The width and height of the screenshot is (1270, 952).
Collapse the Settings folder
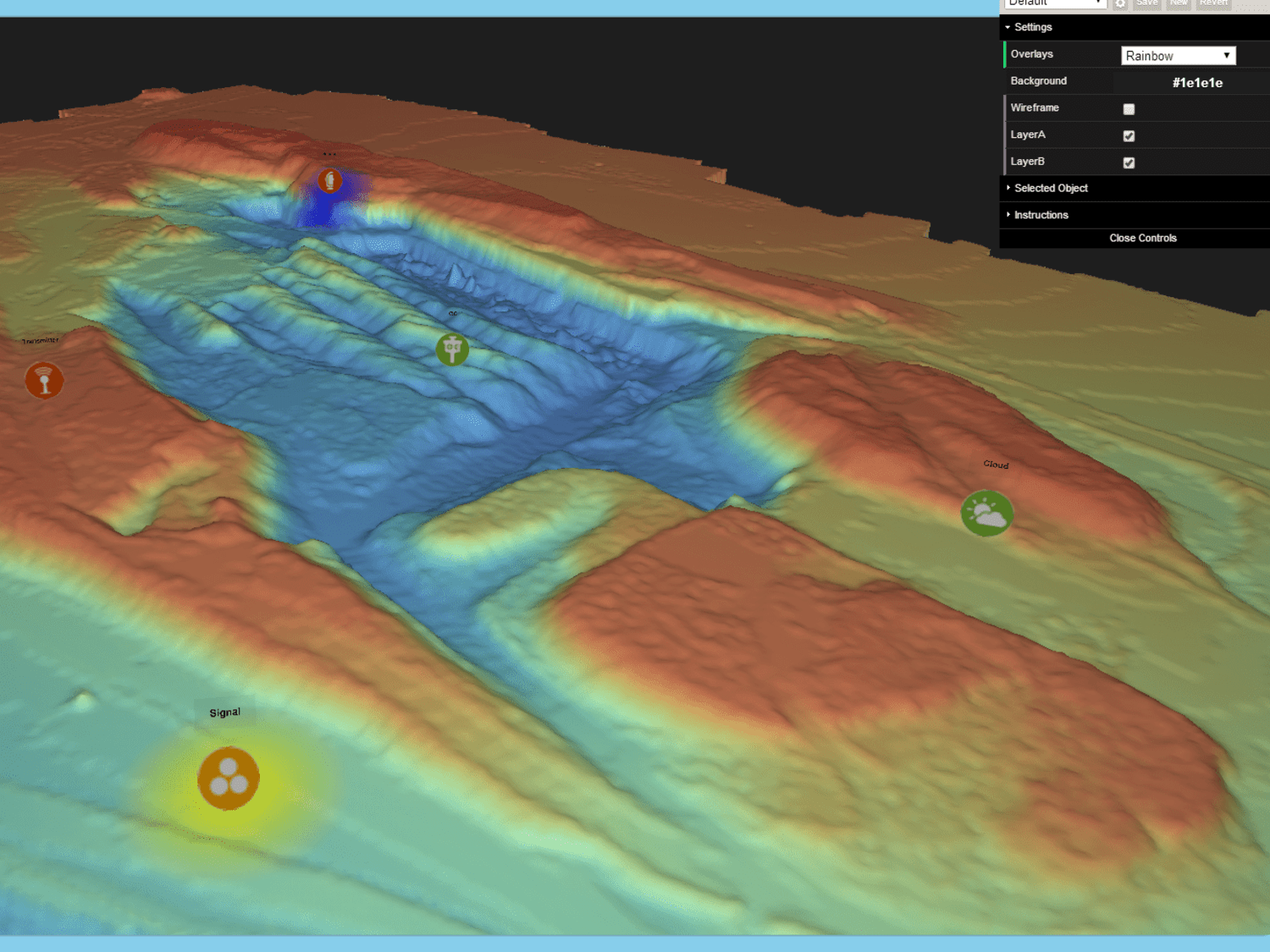(x=1135, y=27)
